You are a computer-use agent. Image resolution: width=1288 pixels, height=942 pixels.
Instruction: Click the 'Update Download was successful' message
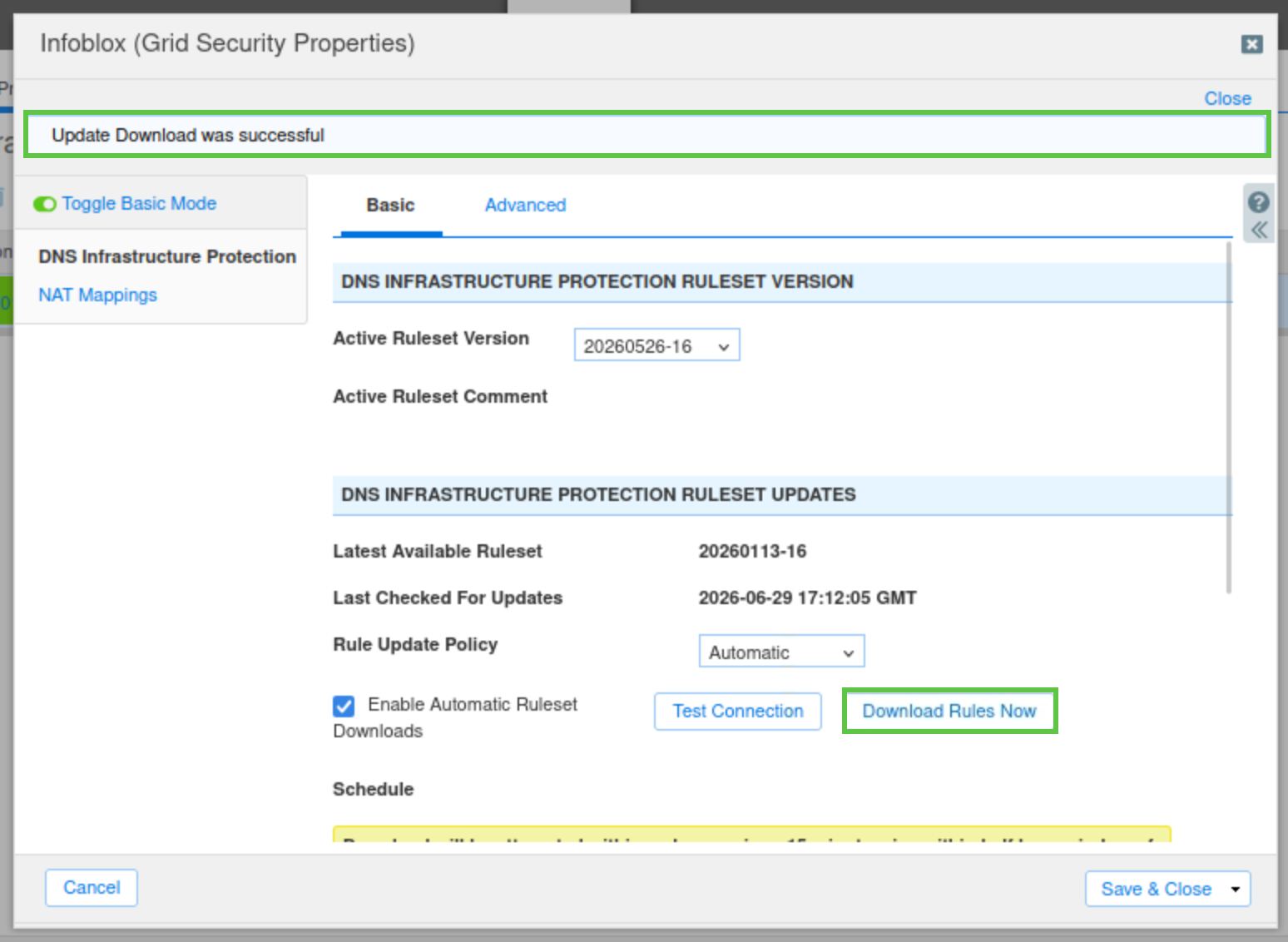tap(188, 135)
